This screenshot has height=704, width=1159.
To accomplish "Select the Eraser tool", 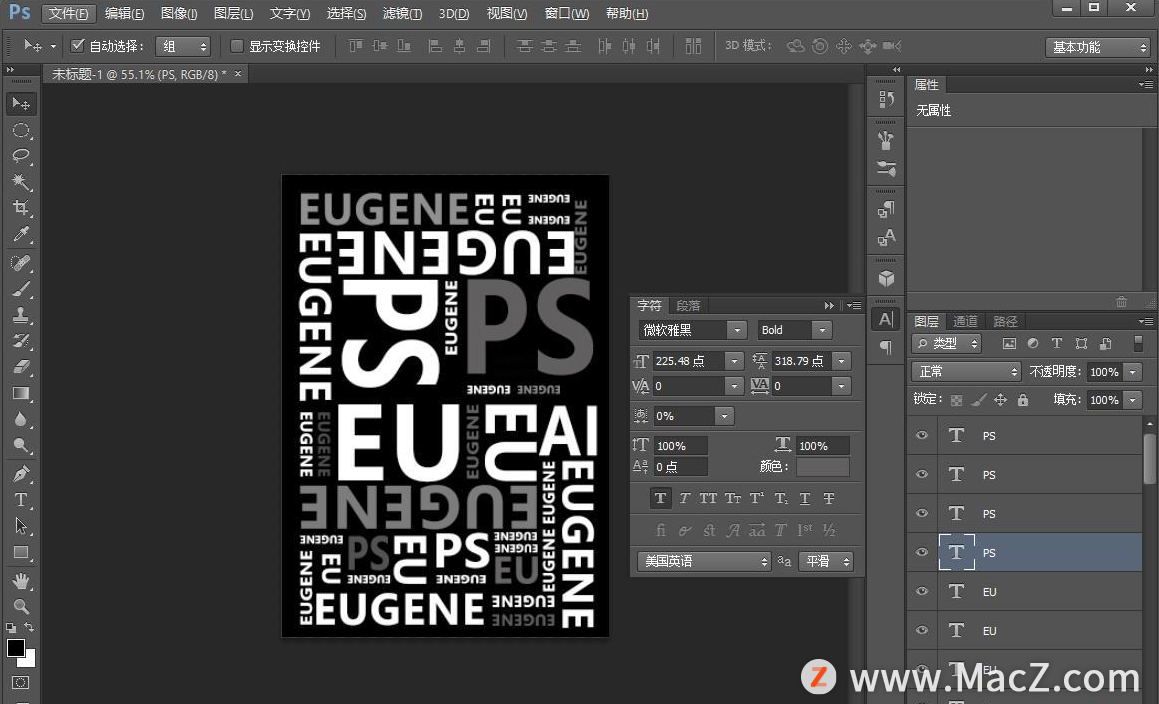I will [x=21, y=367].
